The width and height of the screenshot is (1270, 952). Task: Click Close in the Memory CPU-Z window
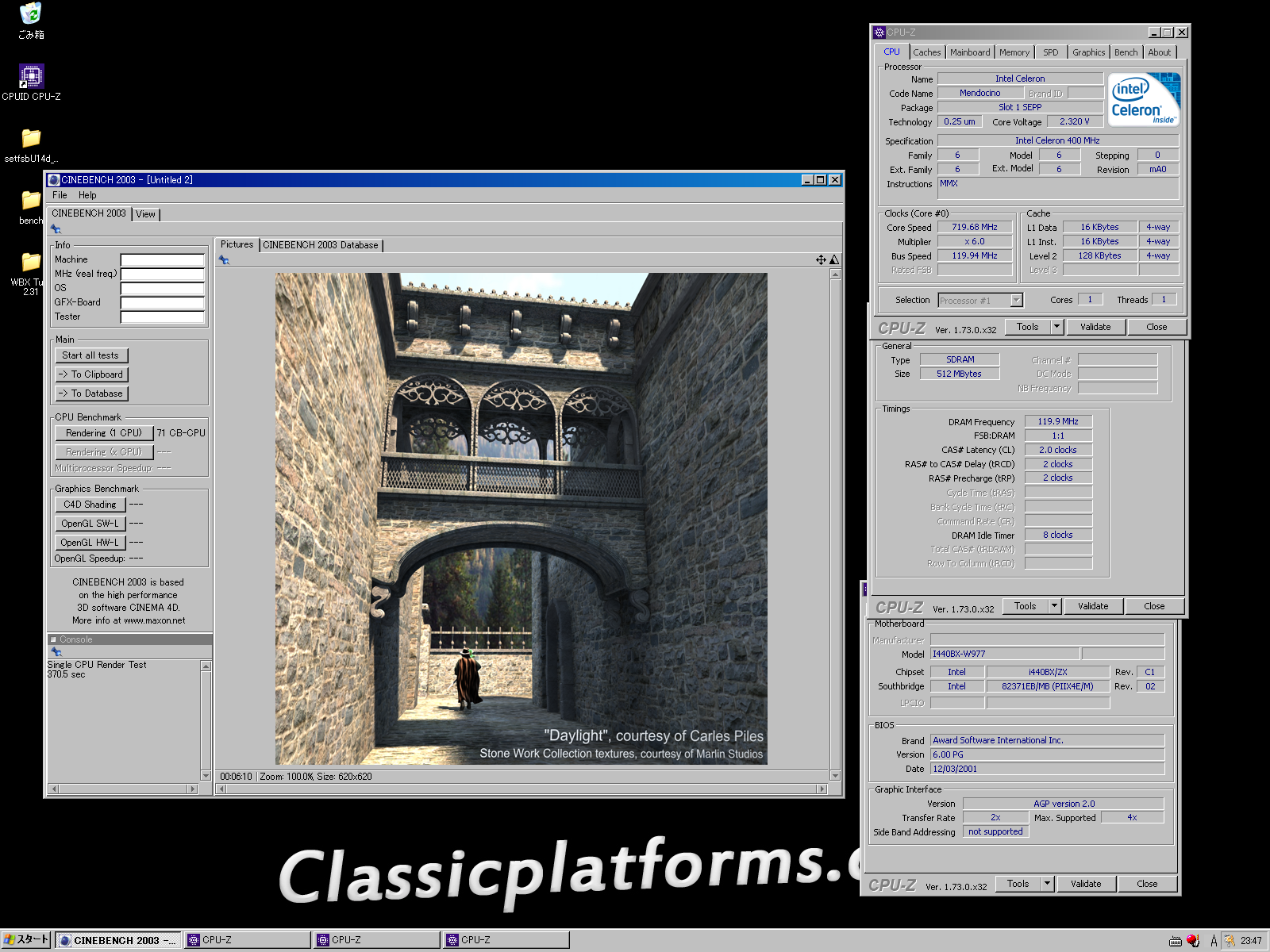click(1154, 606)
